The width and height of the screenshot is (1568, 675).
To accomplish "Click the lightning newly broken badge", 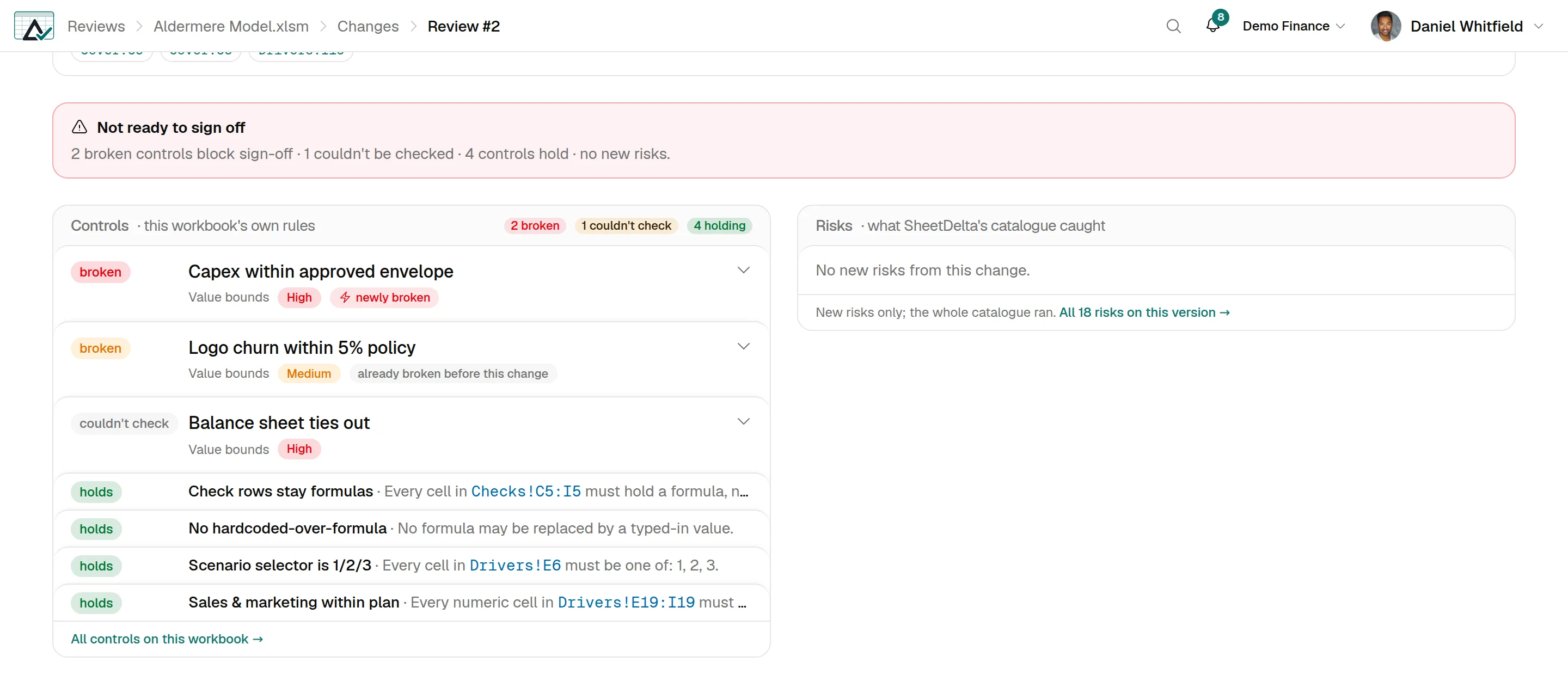I will point(384,298).
